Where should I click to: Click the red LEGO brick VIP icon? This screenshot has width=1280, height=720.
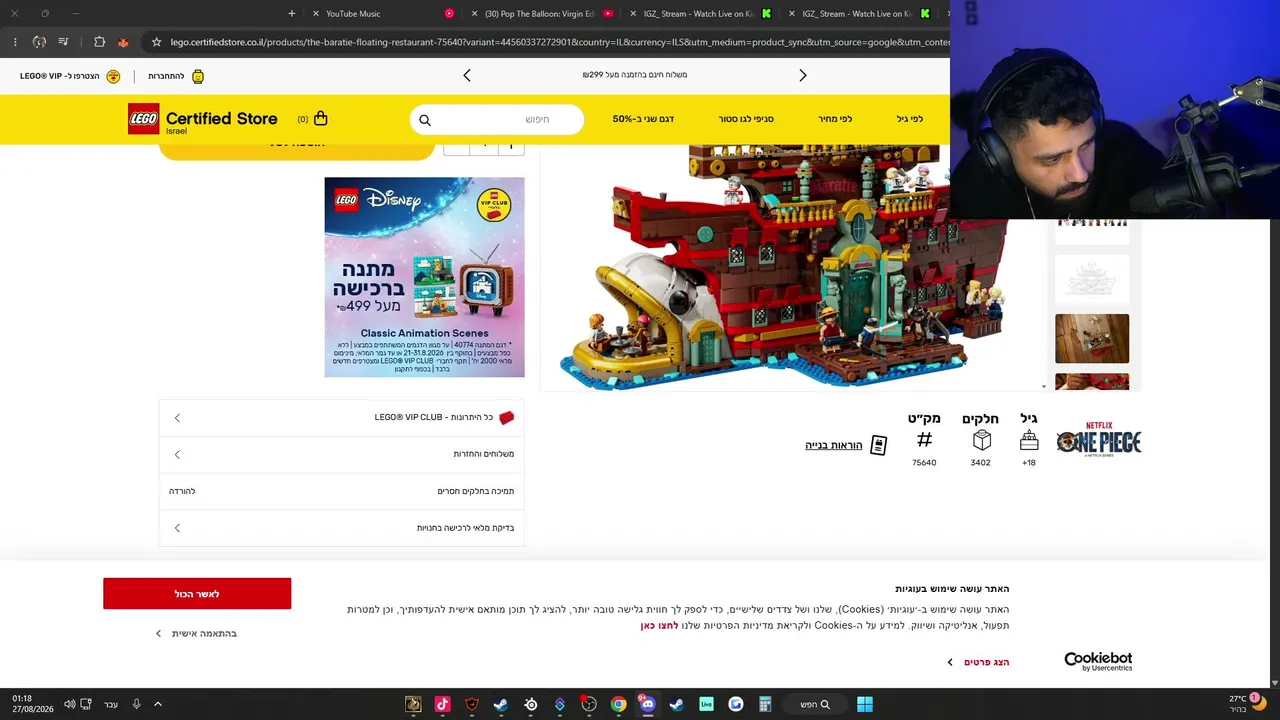pyautogui.click(x=506, y=417)
